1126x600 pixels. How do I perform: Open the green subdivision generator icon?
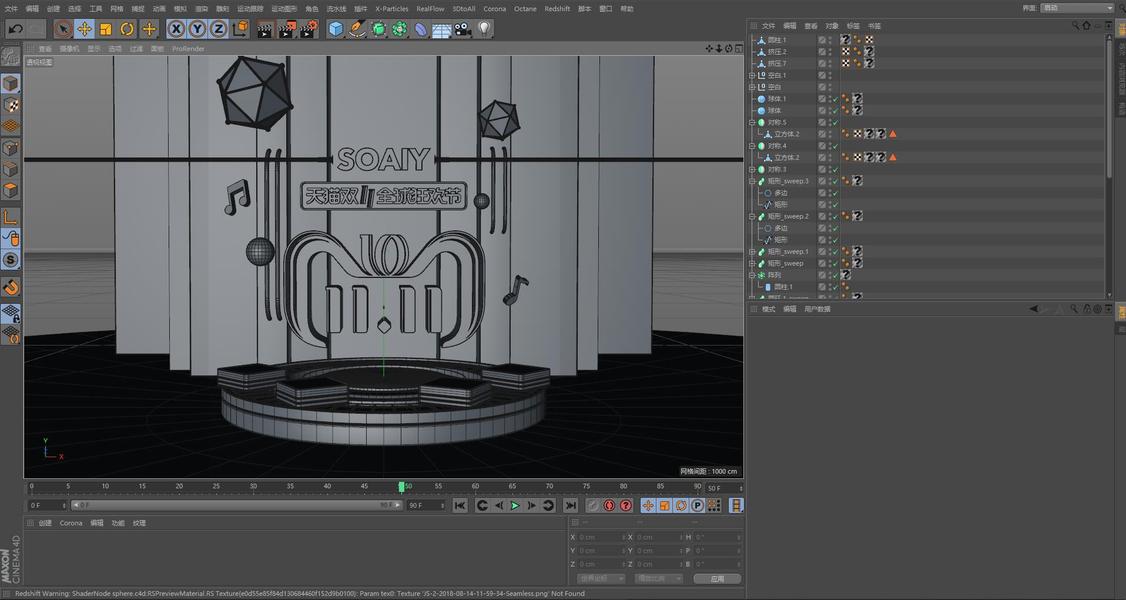(x=378, y=29)
